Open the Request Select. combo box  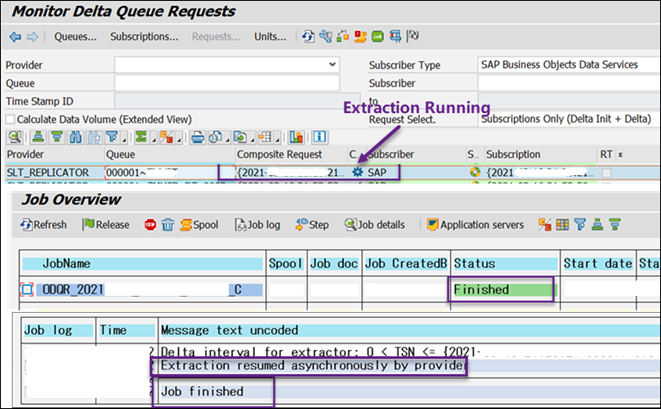569,119
